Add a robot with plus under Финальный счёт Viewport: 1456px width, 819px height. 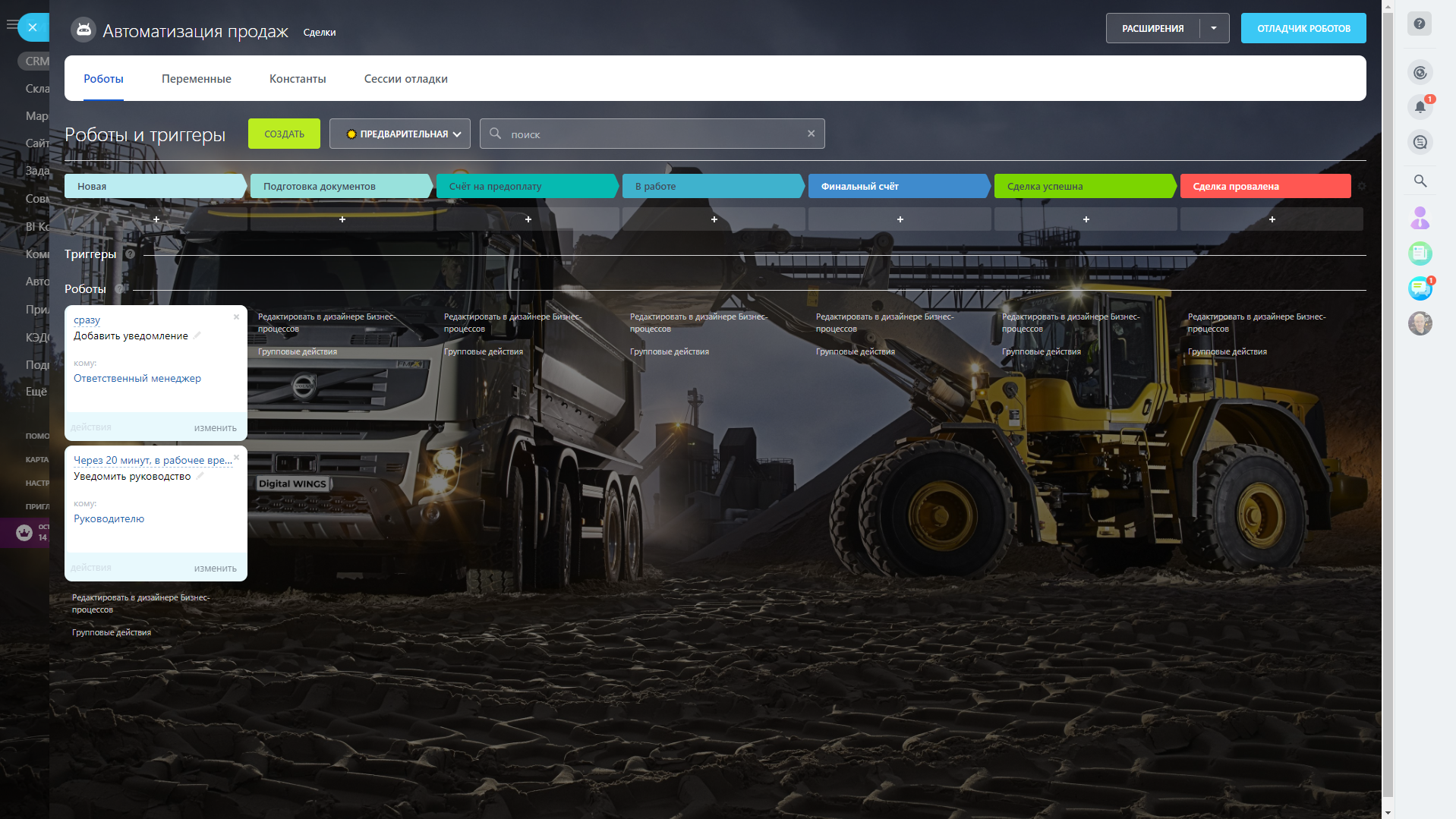click(900, 219)
